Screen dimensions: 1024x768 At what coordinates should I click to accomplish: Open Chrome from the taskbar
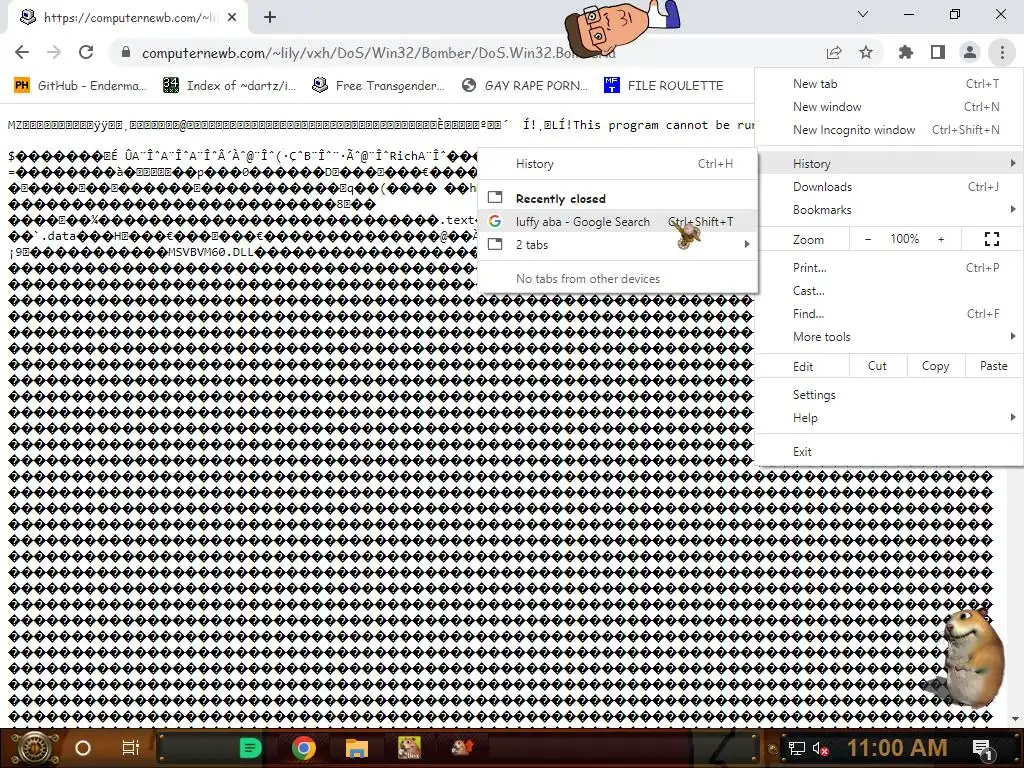[x=304, y=748]
